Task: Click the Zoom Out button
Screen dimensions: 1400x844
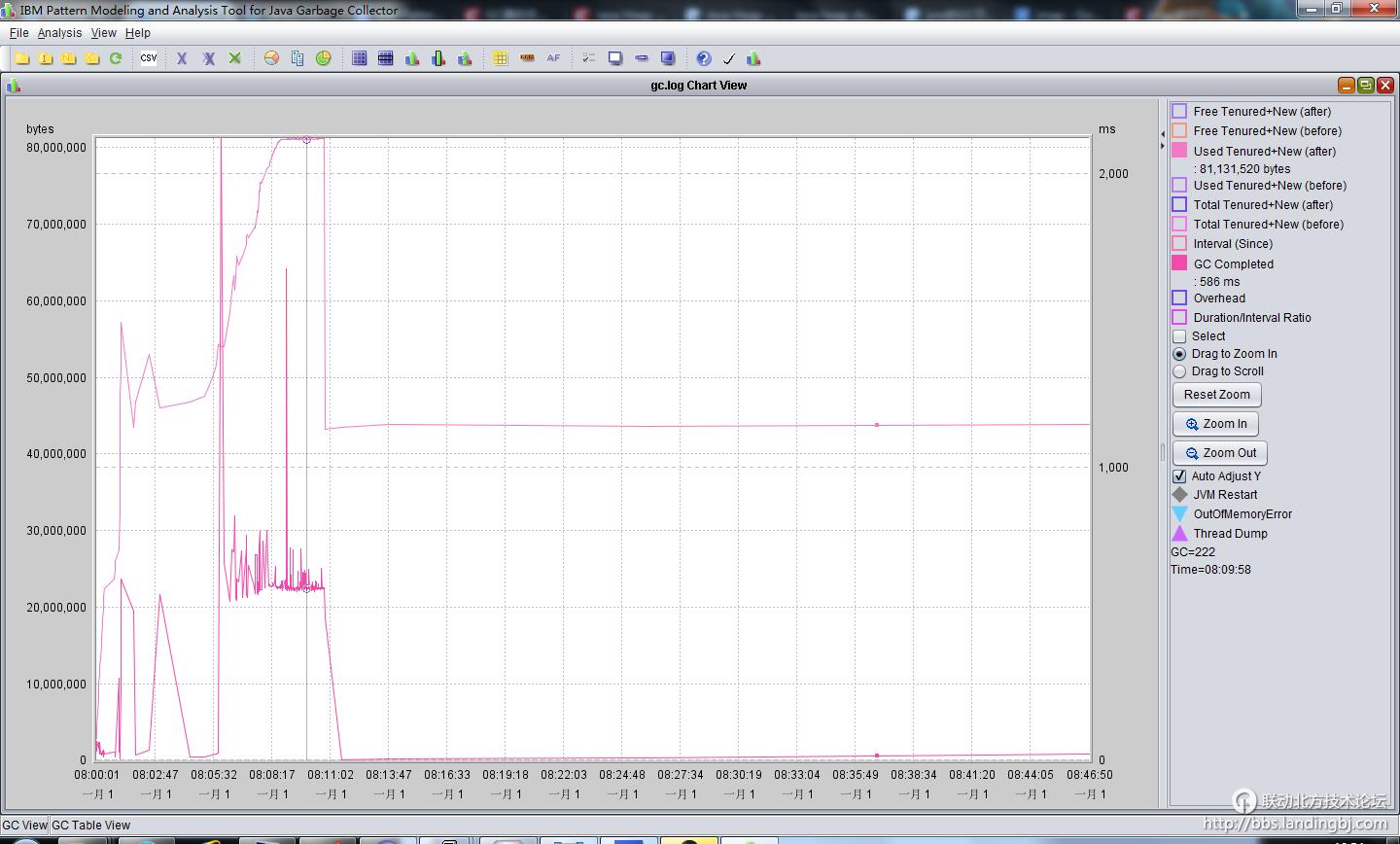Action: coord(1220,453)
